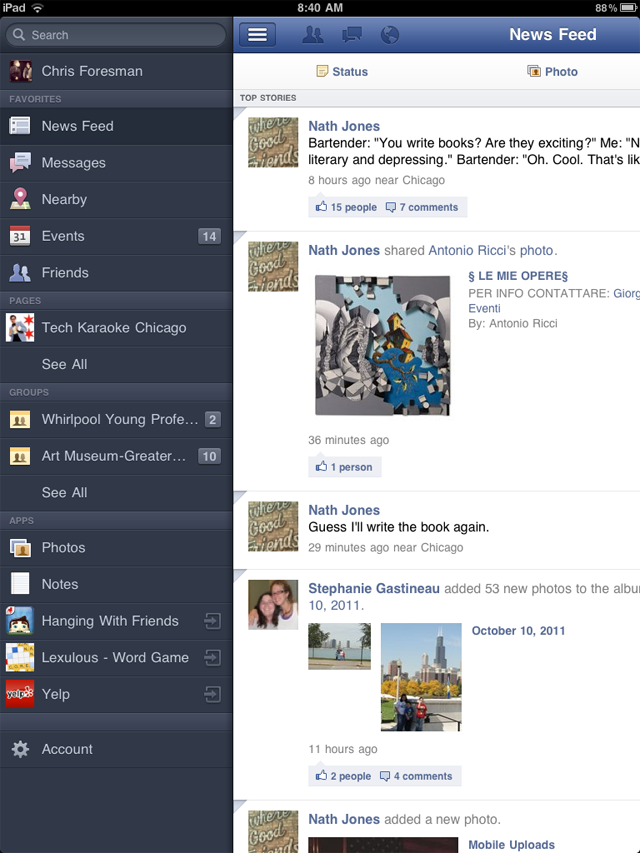This screenshot has height=853, width=640.
Task: Open Nearby in sidebar
Action: click(116, 200)
